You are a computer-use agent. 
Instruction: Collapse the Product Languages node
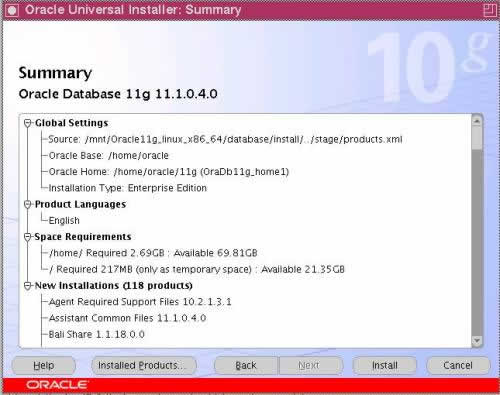tap(28, 204)
